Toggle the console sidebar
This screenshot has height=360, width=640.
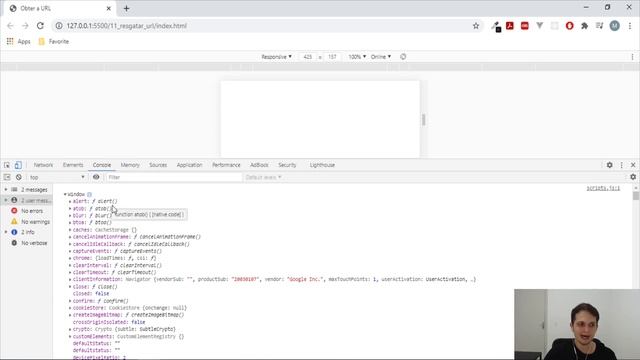pyautogui.click(x=7, y=177)
